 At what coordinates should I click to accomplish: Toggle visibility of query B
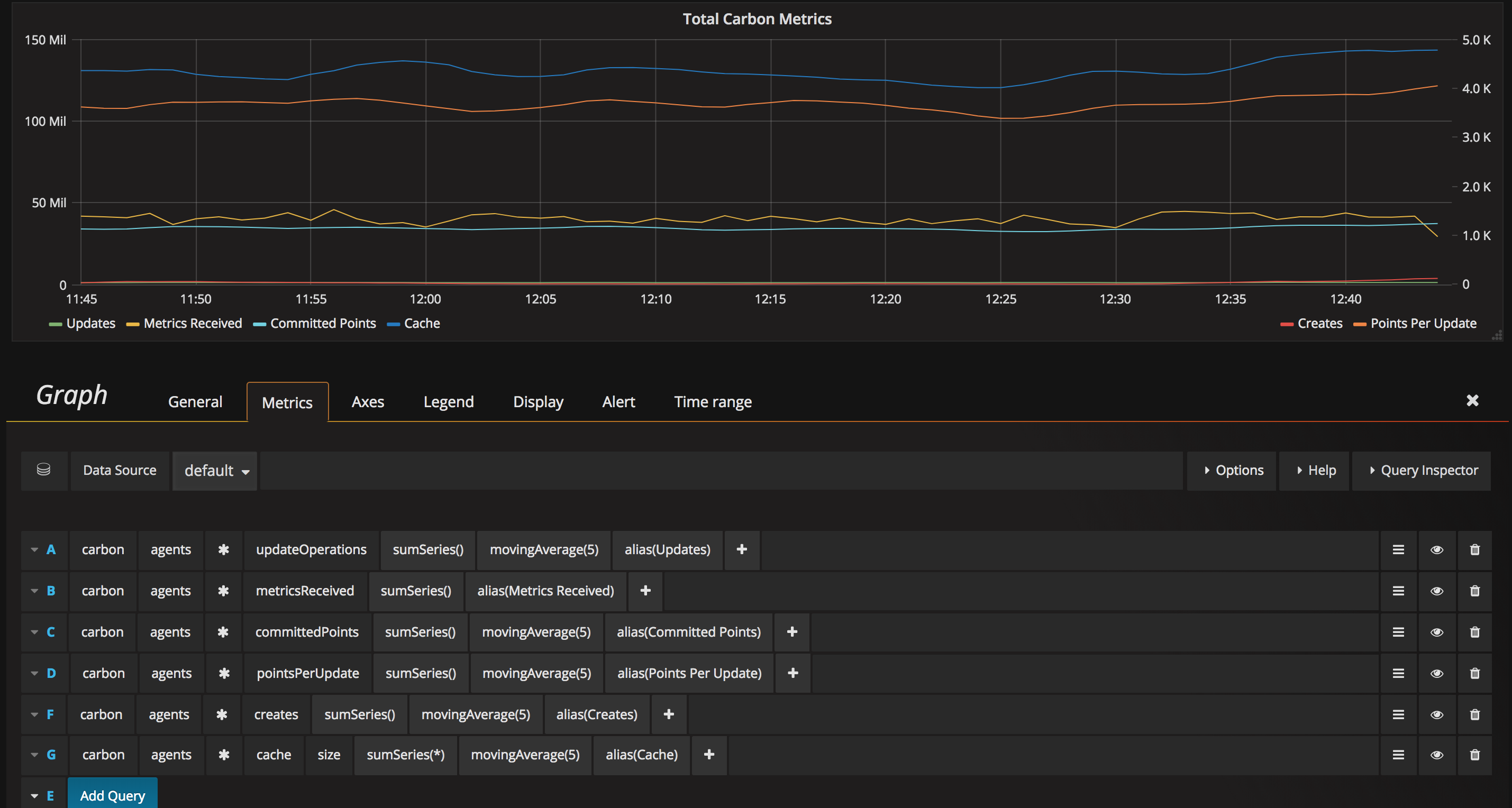(1437, 591)
